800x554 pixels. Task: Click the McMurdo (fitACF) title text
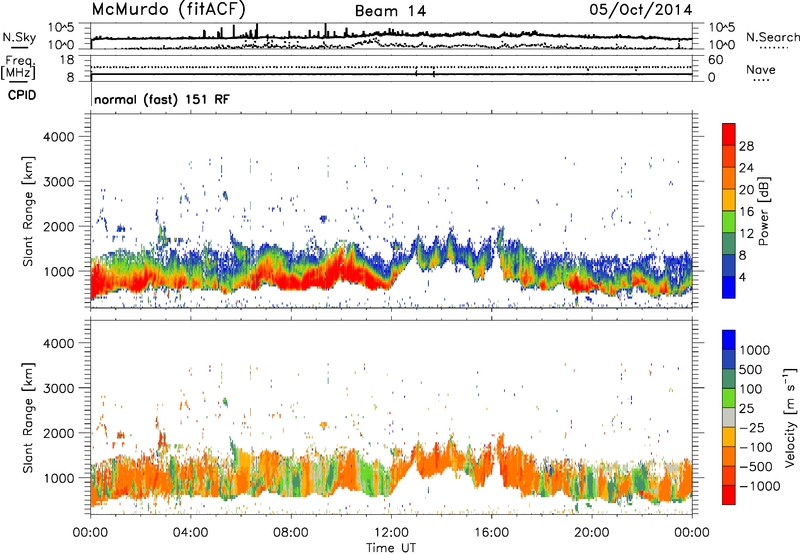pyautogui.click(x=168, y=9)
